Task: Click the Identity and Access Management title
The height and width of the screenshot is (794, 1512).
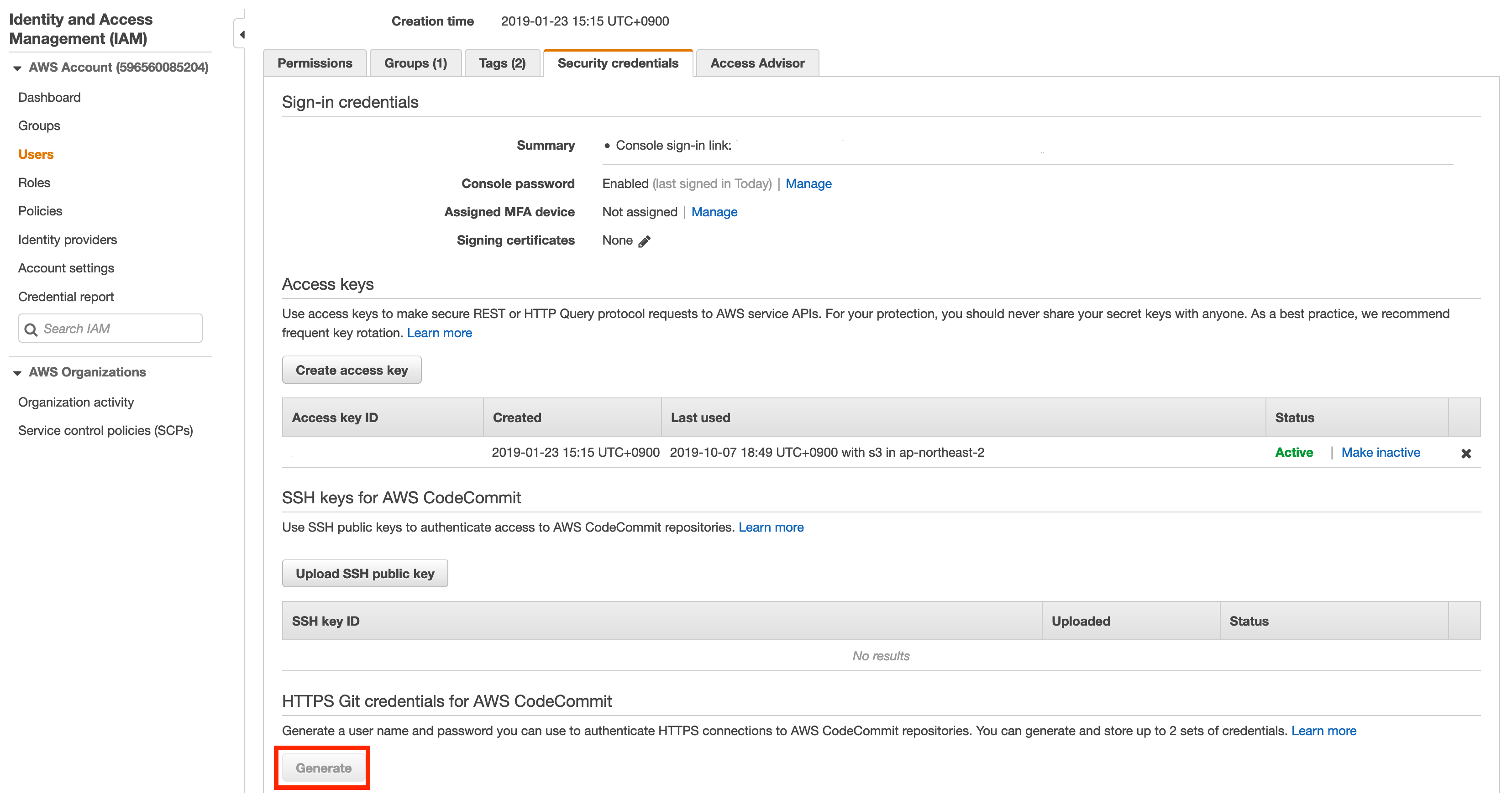Action: pos(81,29)
